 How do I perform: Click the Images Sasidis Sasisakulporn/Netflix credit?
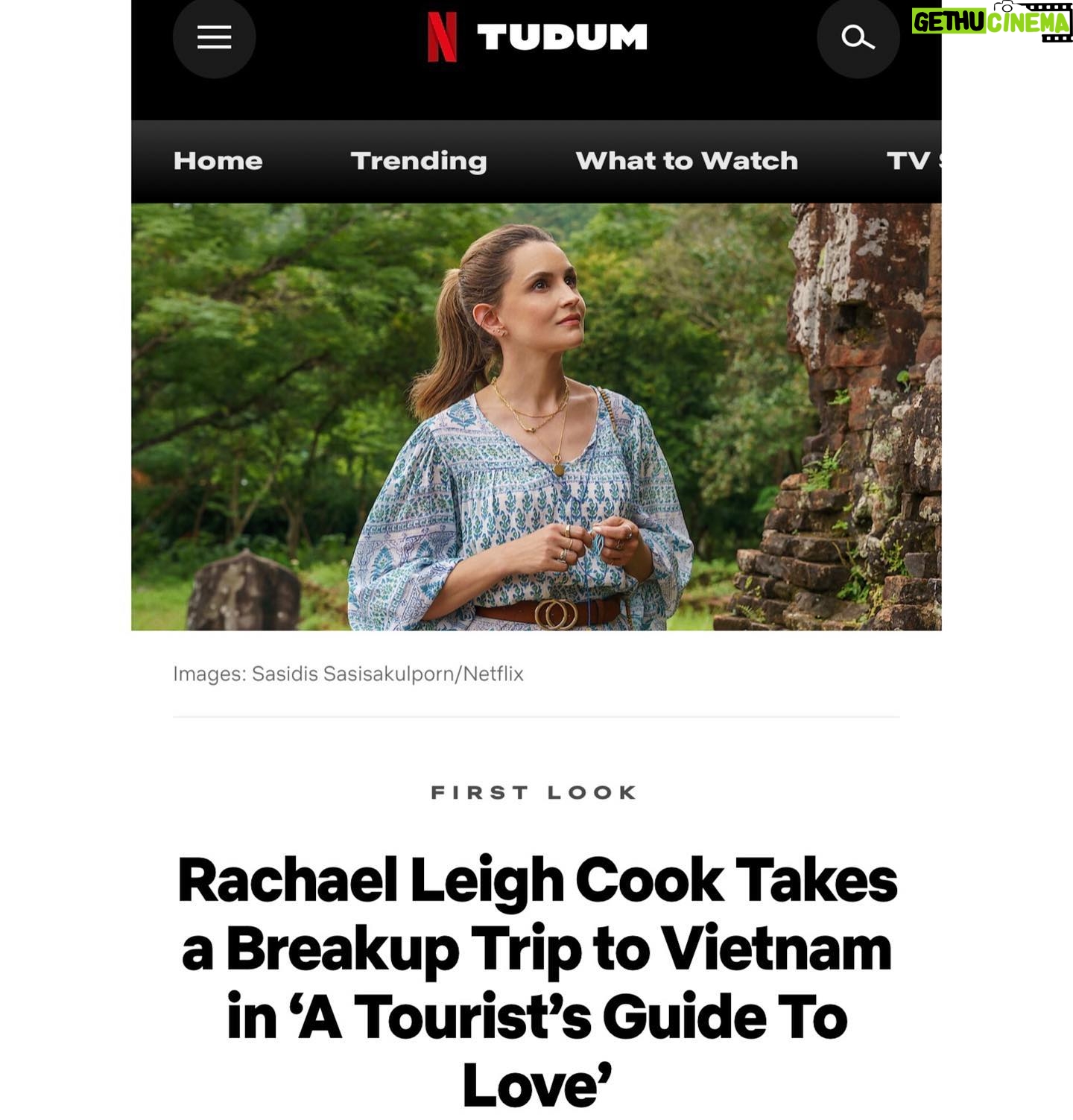coord(348,674)
